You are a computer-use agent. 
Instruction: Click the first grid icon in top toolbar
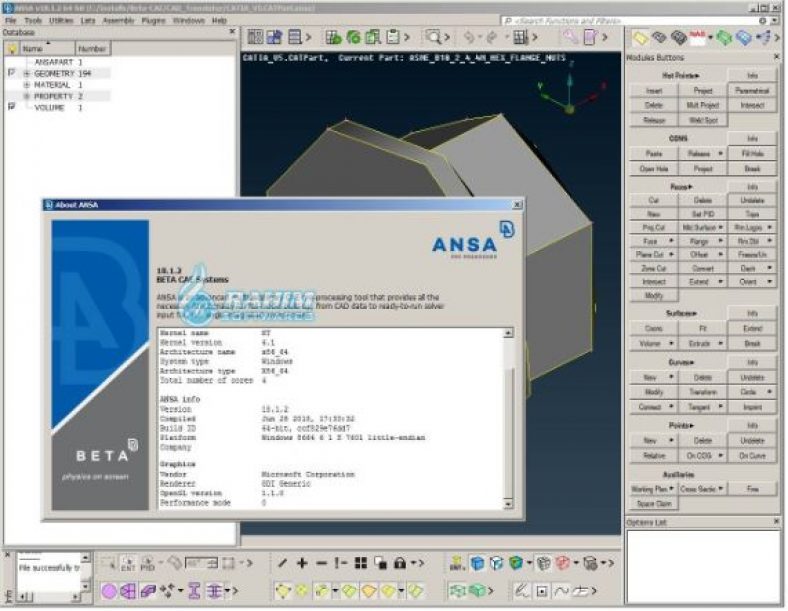[x=255, y=37]
